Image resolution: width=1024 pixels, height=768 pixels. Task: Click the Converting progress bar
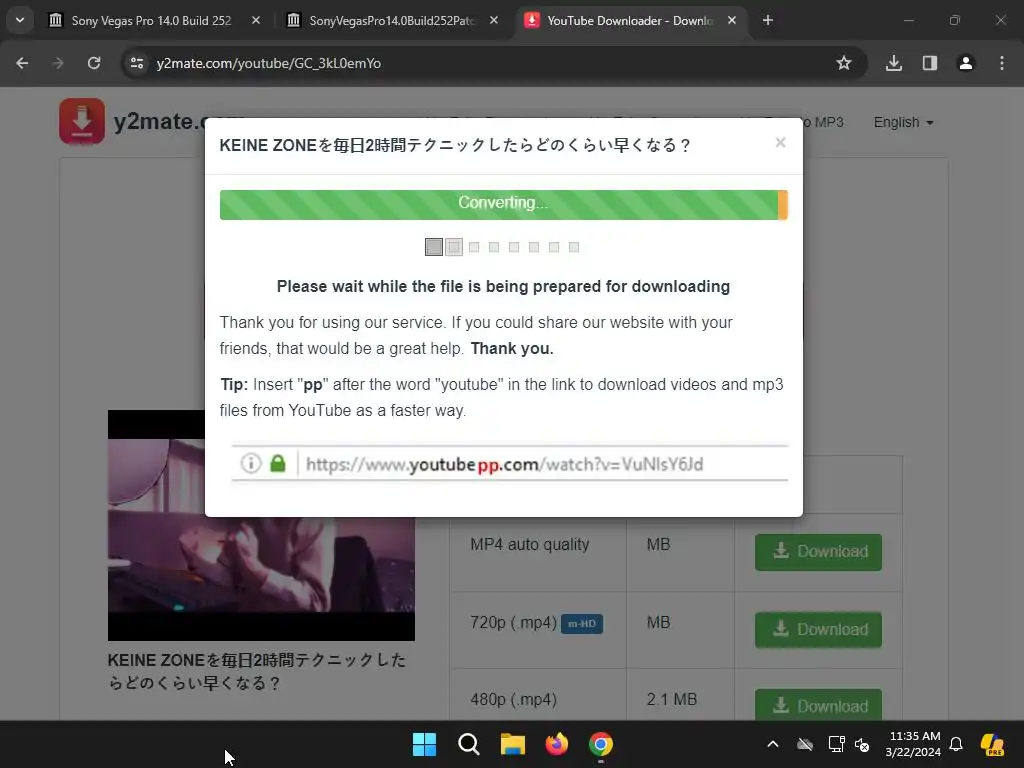(504, 204)
